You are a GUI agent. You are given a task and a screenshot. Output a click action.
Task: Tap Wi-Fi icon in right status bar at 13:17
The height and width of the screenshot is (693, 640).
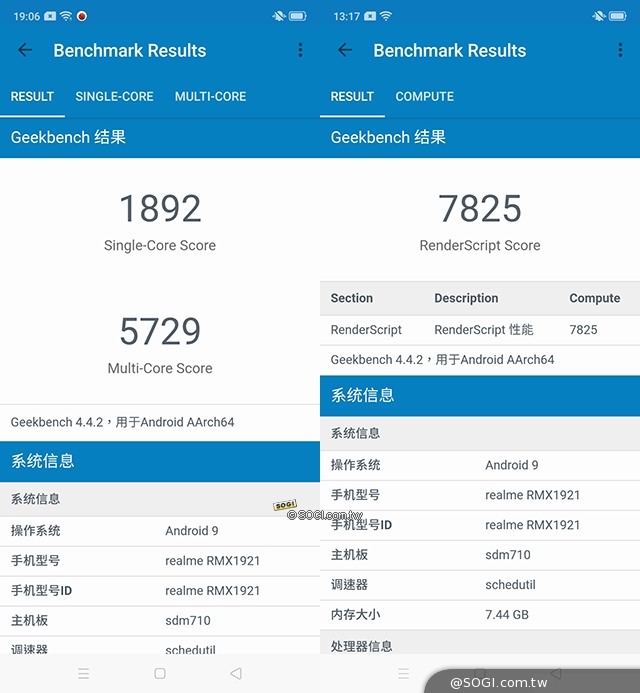(386, 16)
